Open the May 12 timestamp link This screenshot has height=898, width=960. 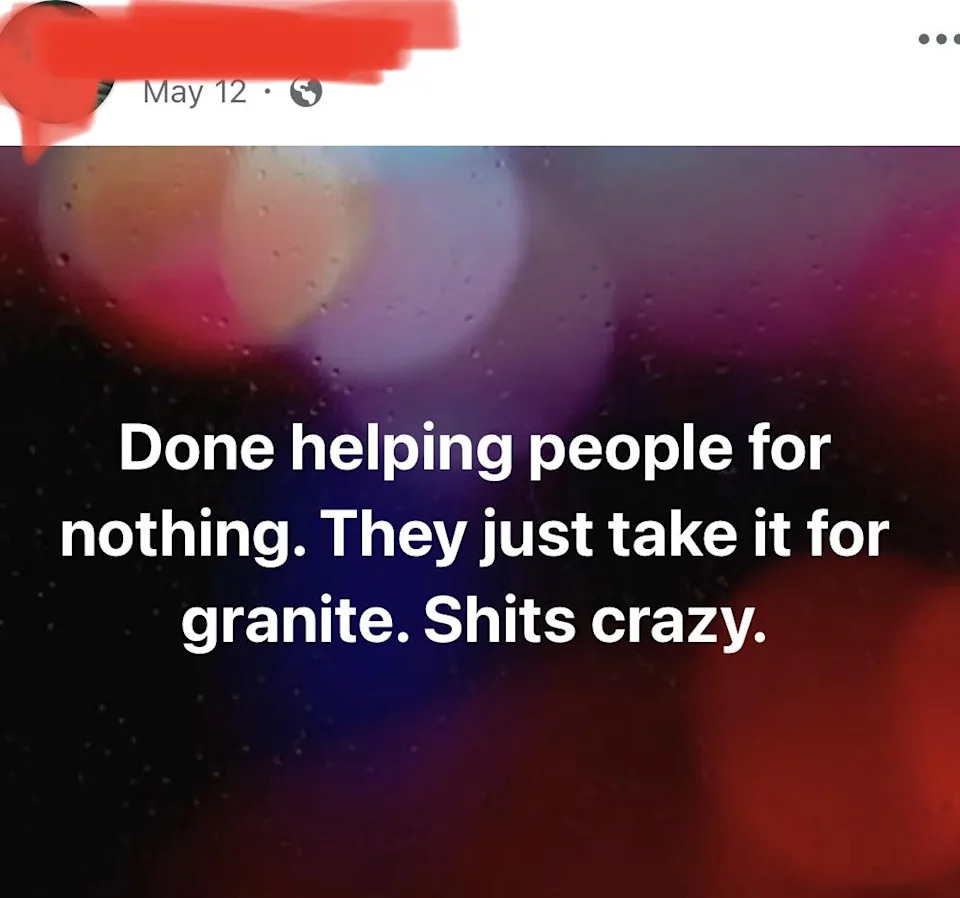(x=194, y=92)
